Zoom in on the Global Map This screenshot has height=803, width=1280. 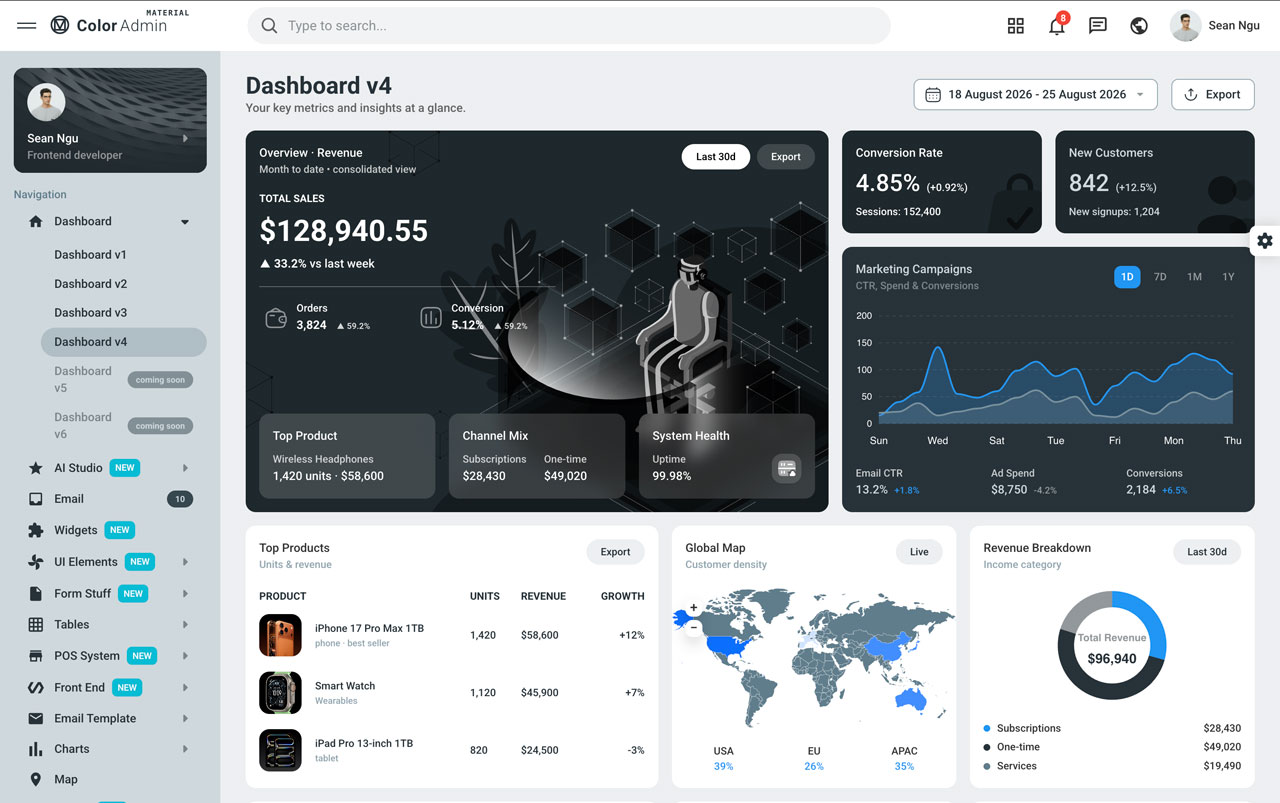694,608
